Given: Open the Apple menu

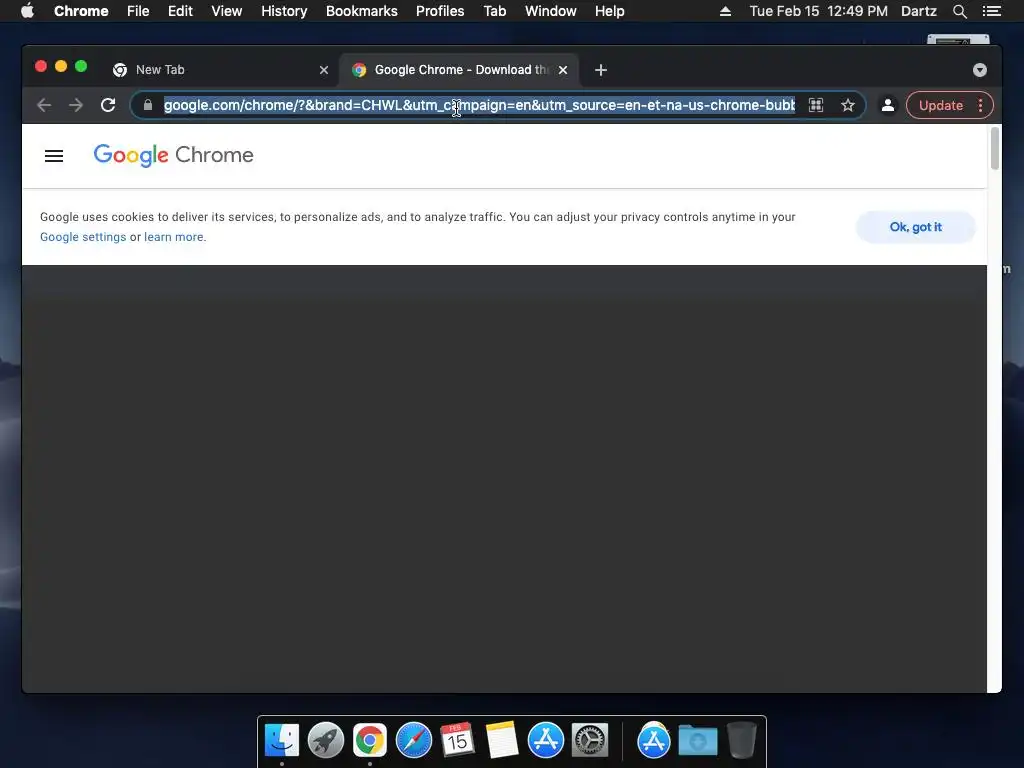Looking at the screenshot, I should click(27, 11).
